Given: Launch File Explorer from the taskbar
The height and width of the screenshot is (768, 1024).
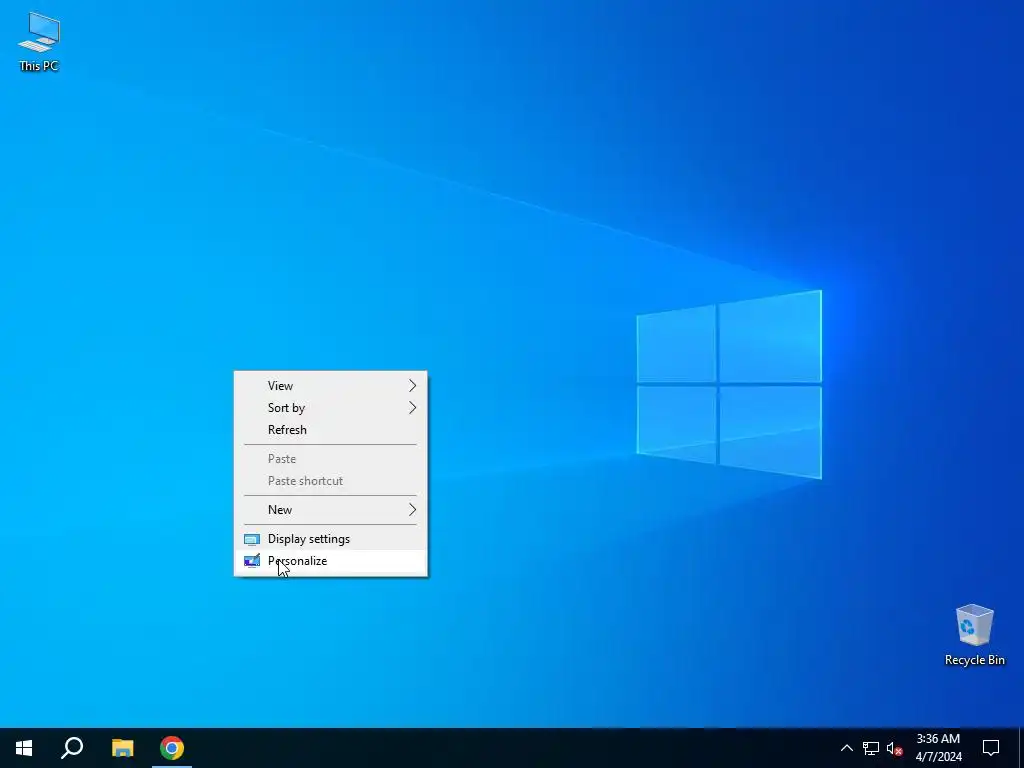Looking at the screenshot, I should click(x=122, y=748).
